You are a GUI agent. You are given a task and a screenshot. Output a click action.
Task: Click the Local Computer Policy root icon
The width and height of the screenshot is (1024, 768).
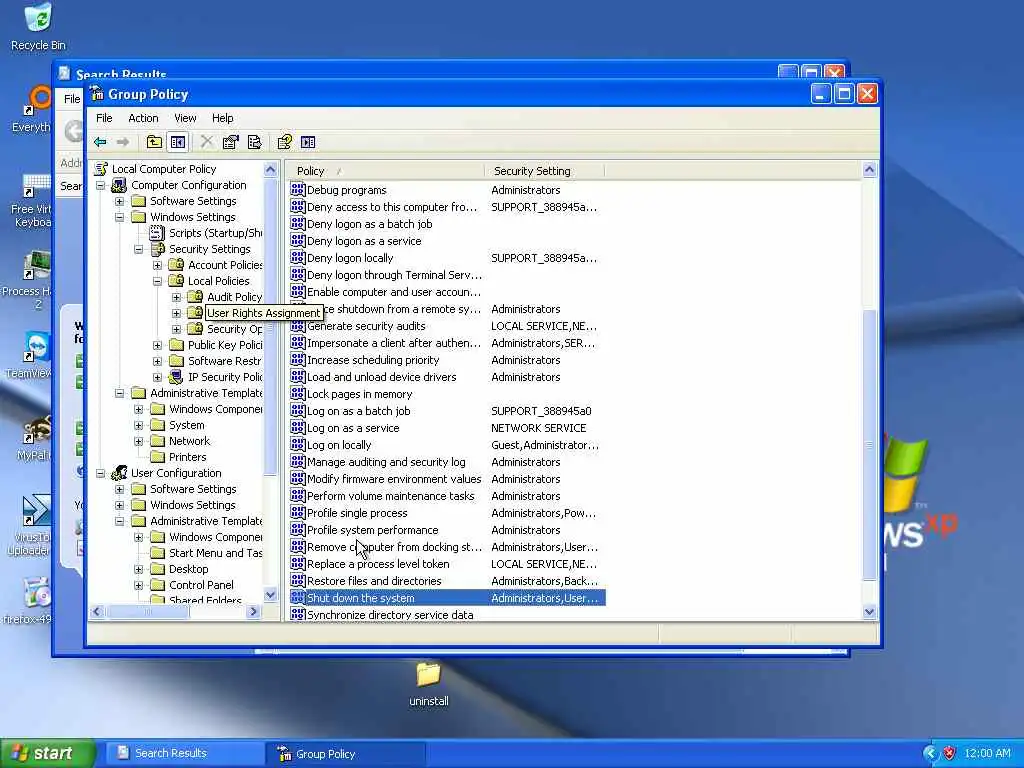click(101, 168)
